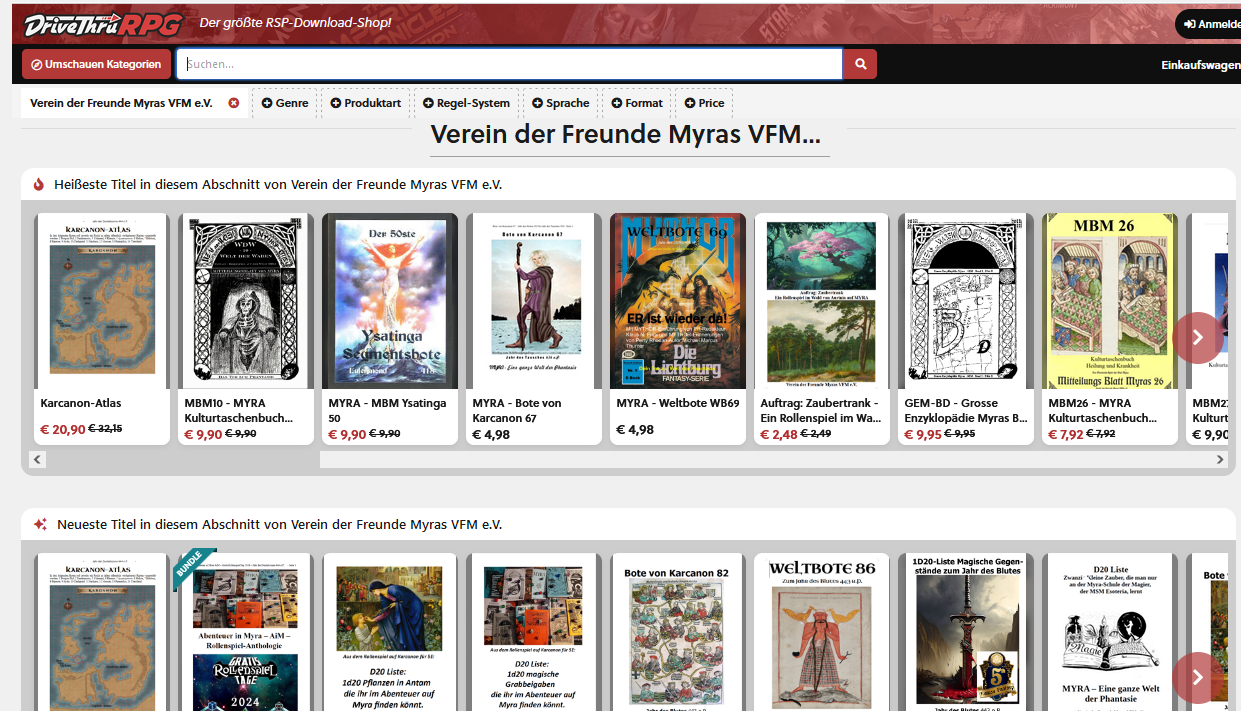Open the 1d20 magische Grabbeigaben cover

tap(534, 632)
